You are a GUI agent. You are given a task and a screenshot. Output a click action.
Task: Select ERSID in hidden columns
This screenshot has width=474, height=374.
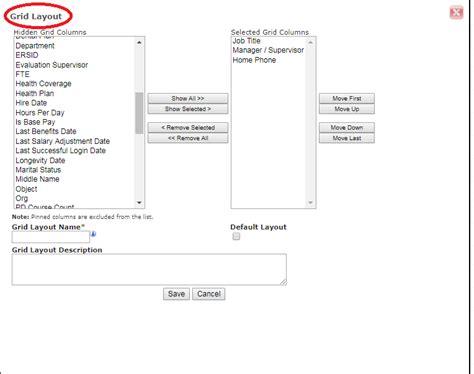[27, 55]
